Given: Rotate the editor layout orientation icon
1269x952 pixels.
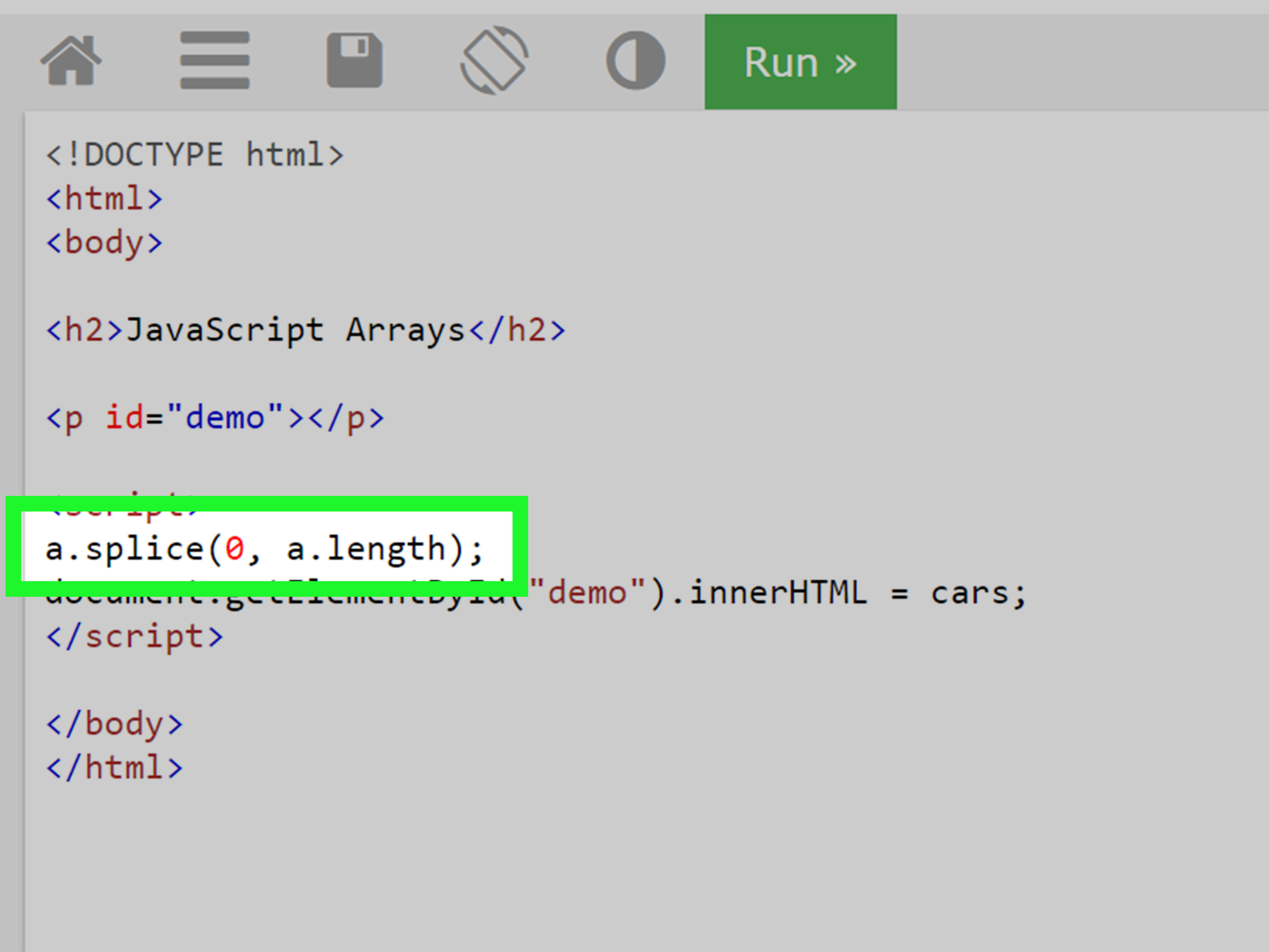Looking at the screenshot, I should pos(494,60).
